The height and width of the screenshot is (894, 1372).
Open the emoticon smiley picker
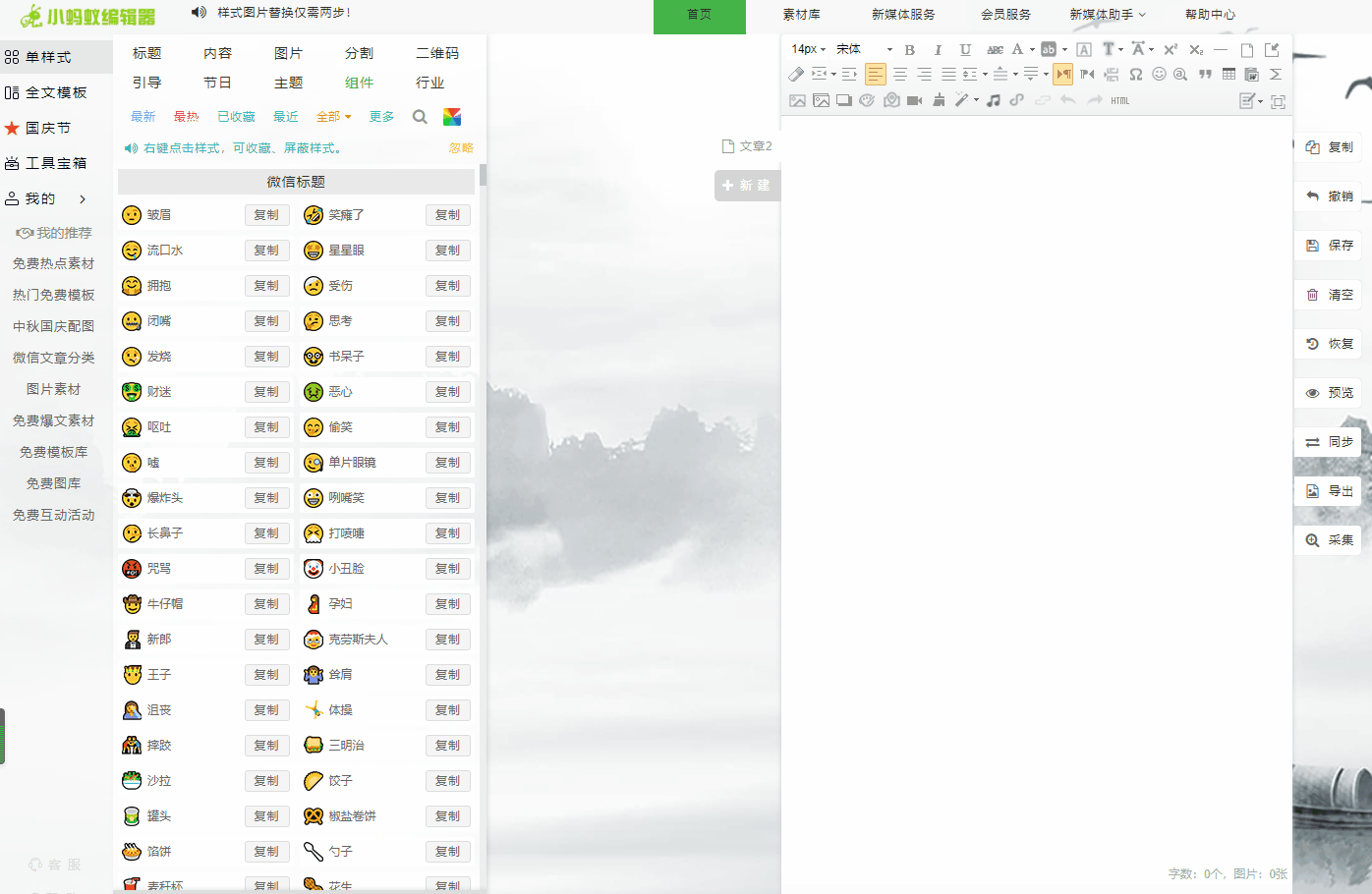[1159, 74]
